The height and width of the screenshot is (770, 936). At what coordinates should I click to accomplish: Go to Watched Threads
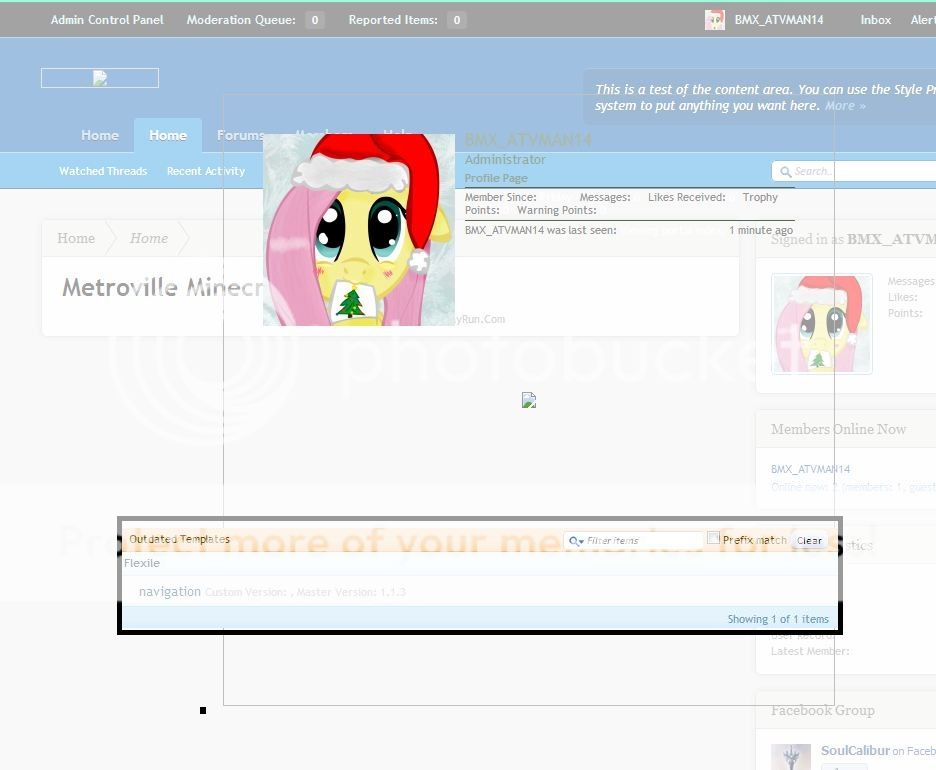coord(103,171)
